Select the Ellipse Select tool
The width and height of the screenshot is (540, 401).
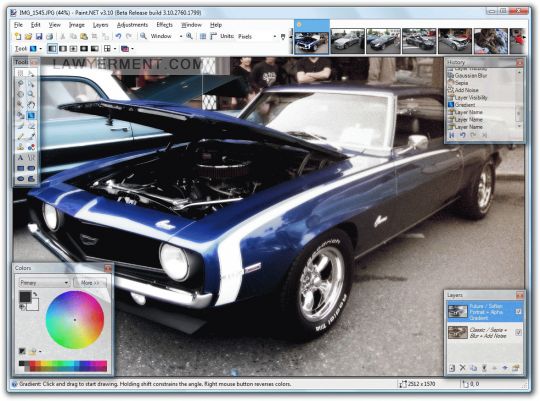[x=20, y=94]
